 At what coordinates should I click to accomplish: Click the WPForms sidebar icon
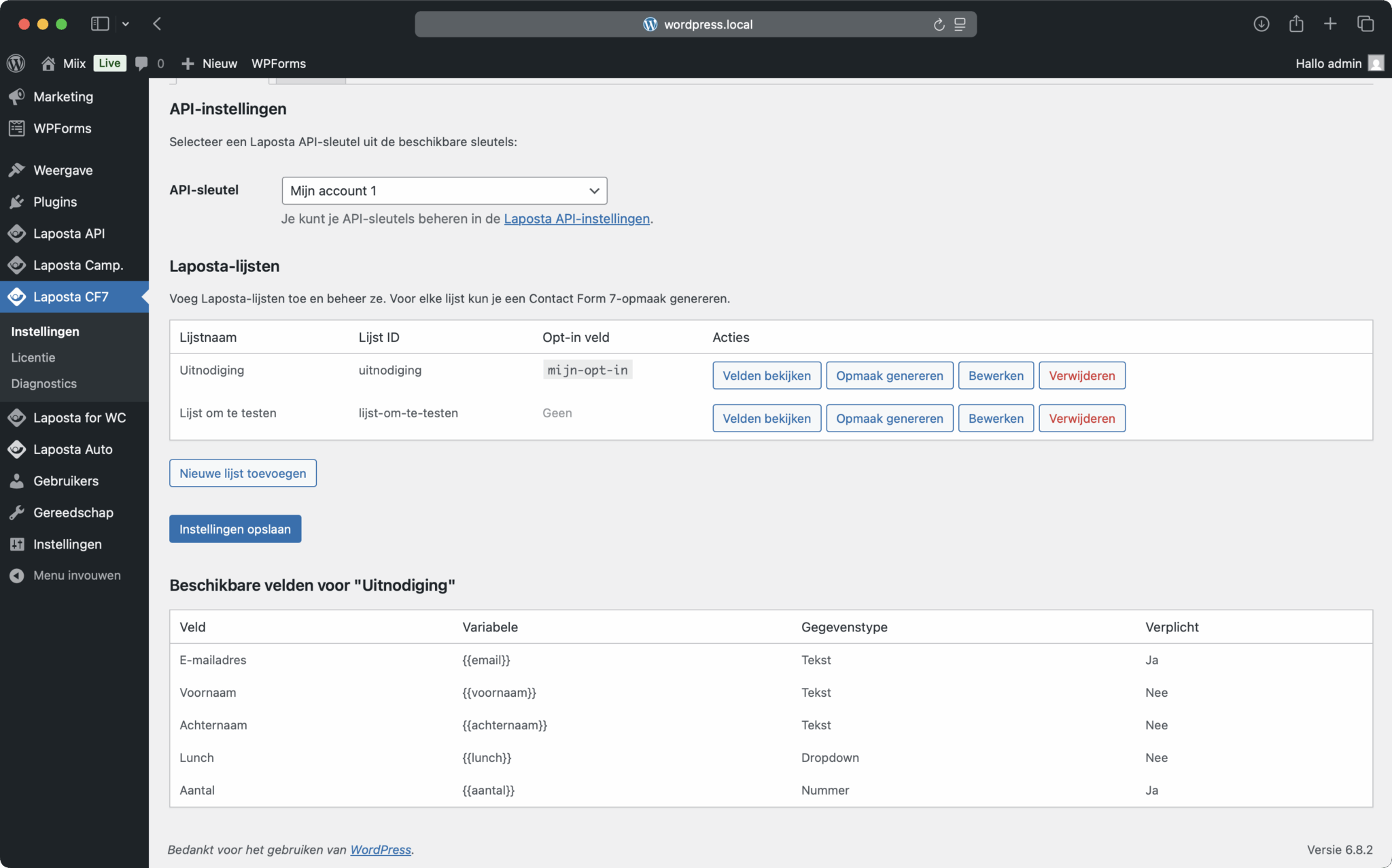click(x=17, y=128)
